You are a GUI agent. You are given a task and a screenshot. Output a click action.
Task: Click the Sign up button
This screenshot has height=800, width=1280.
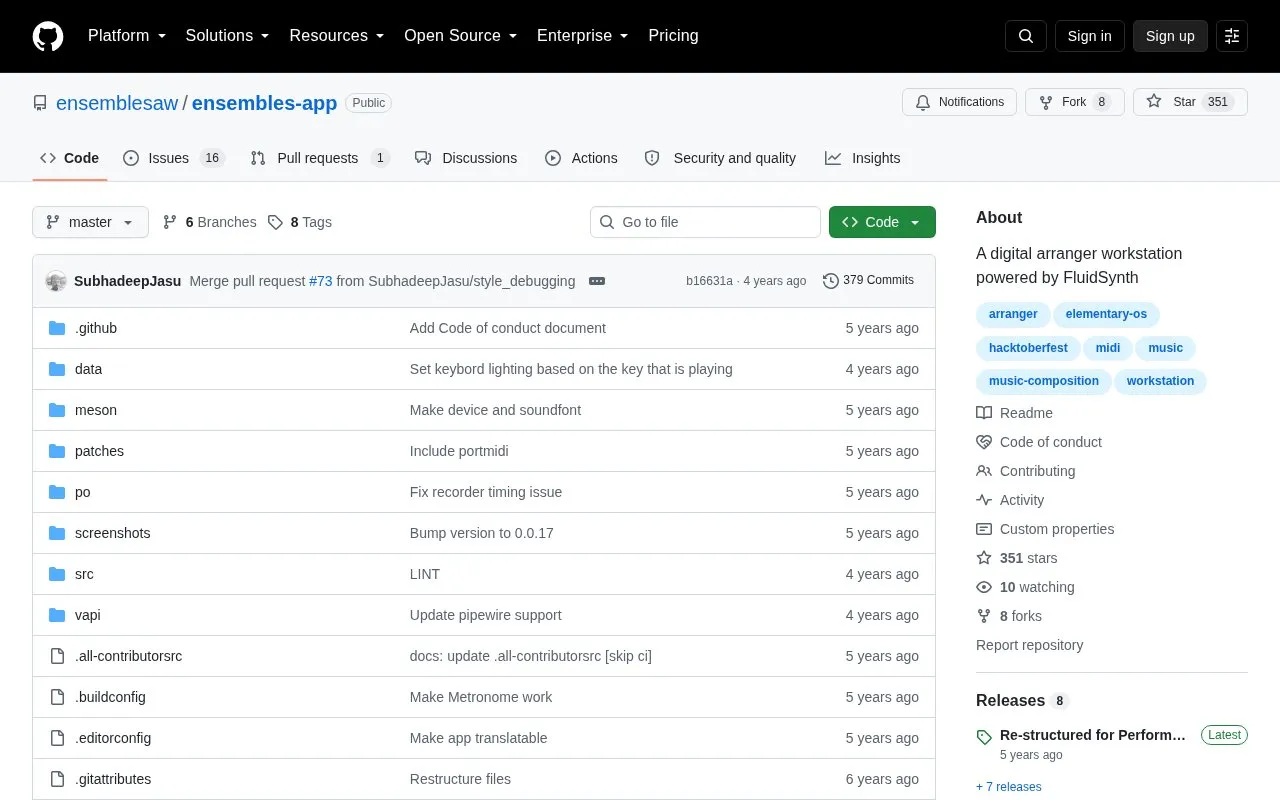(1170, 36)
